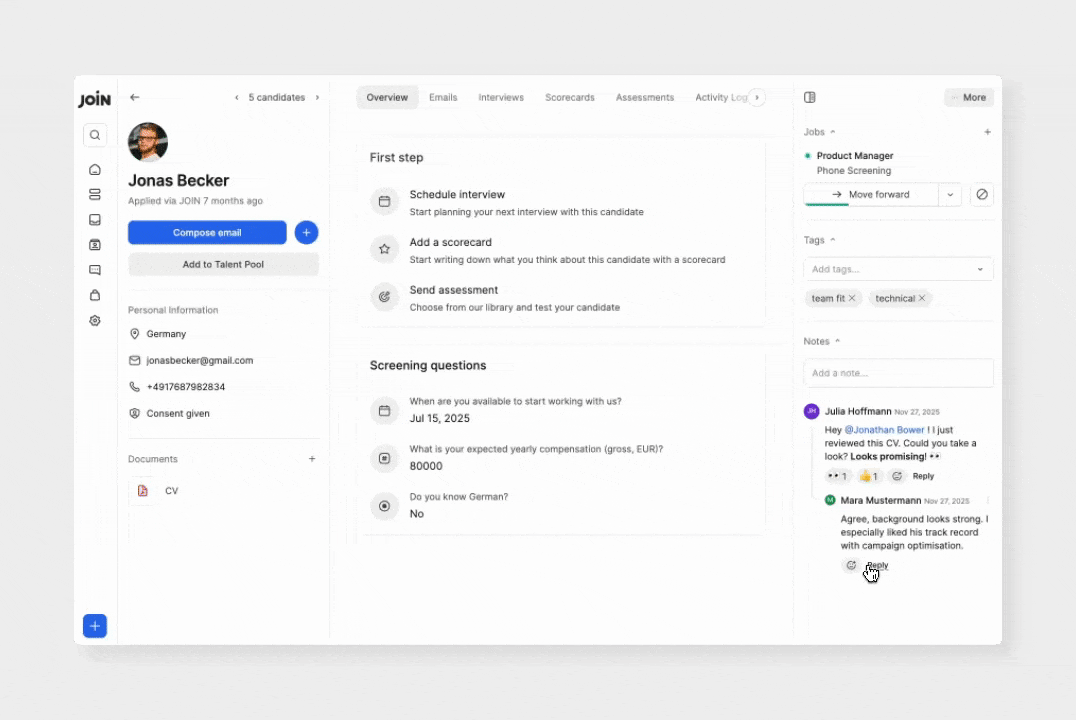Click Add to Talent Pool button
Screen dimensions: 1076x720
click(223, 265)
